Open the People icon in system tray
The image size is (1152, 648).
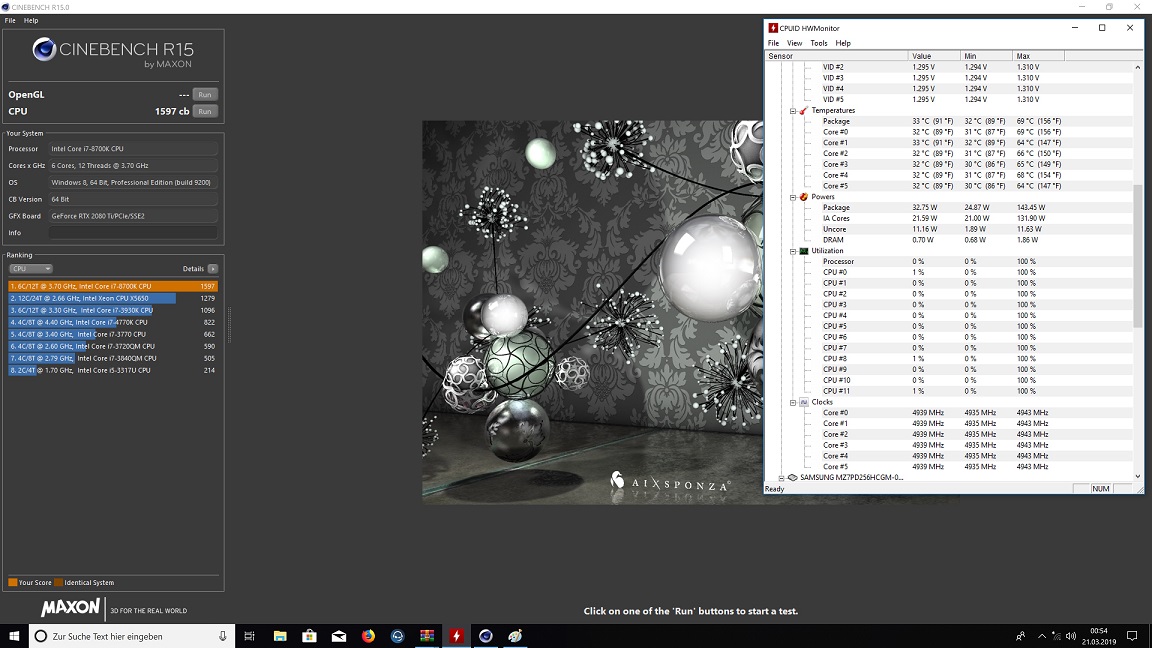pyautogui.click(x=1020, y=636)
